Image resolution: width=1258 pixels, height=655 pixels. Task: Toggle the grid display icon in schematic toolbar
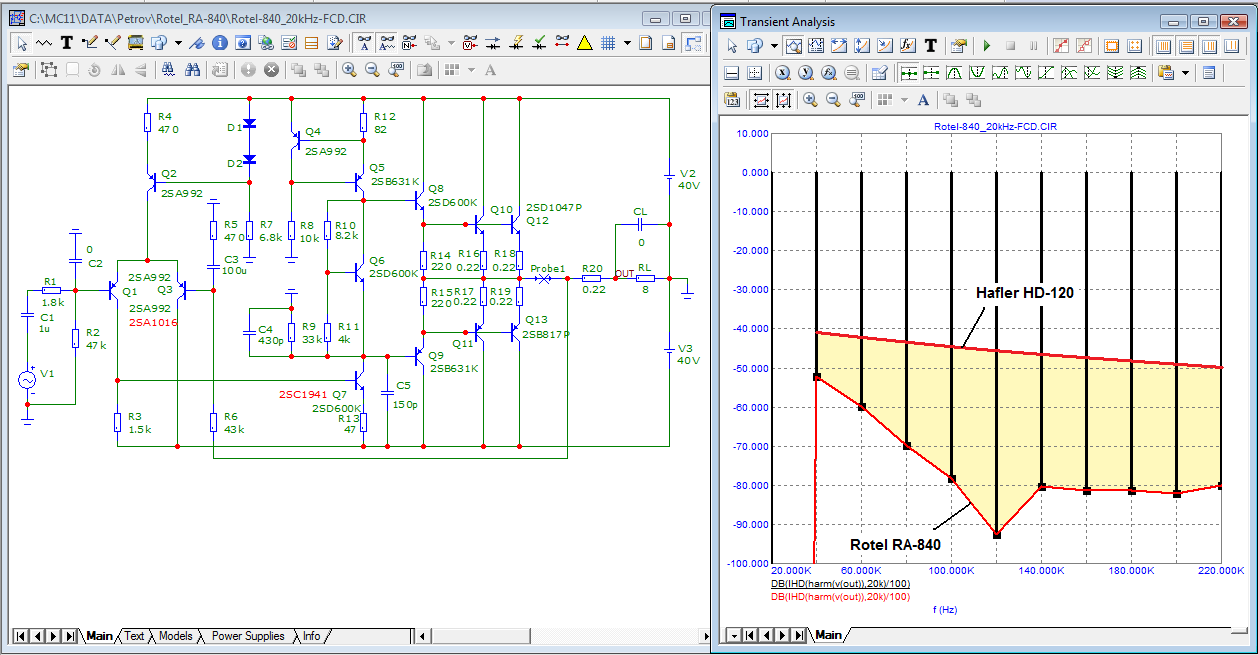pyautogui.click(x=608, y=43)
